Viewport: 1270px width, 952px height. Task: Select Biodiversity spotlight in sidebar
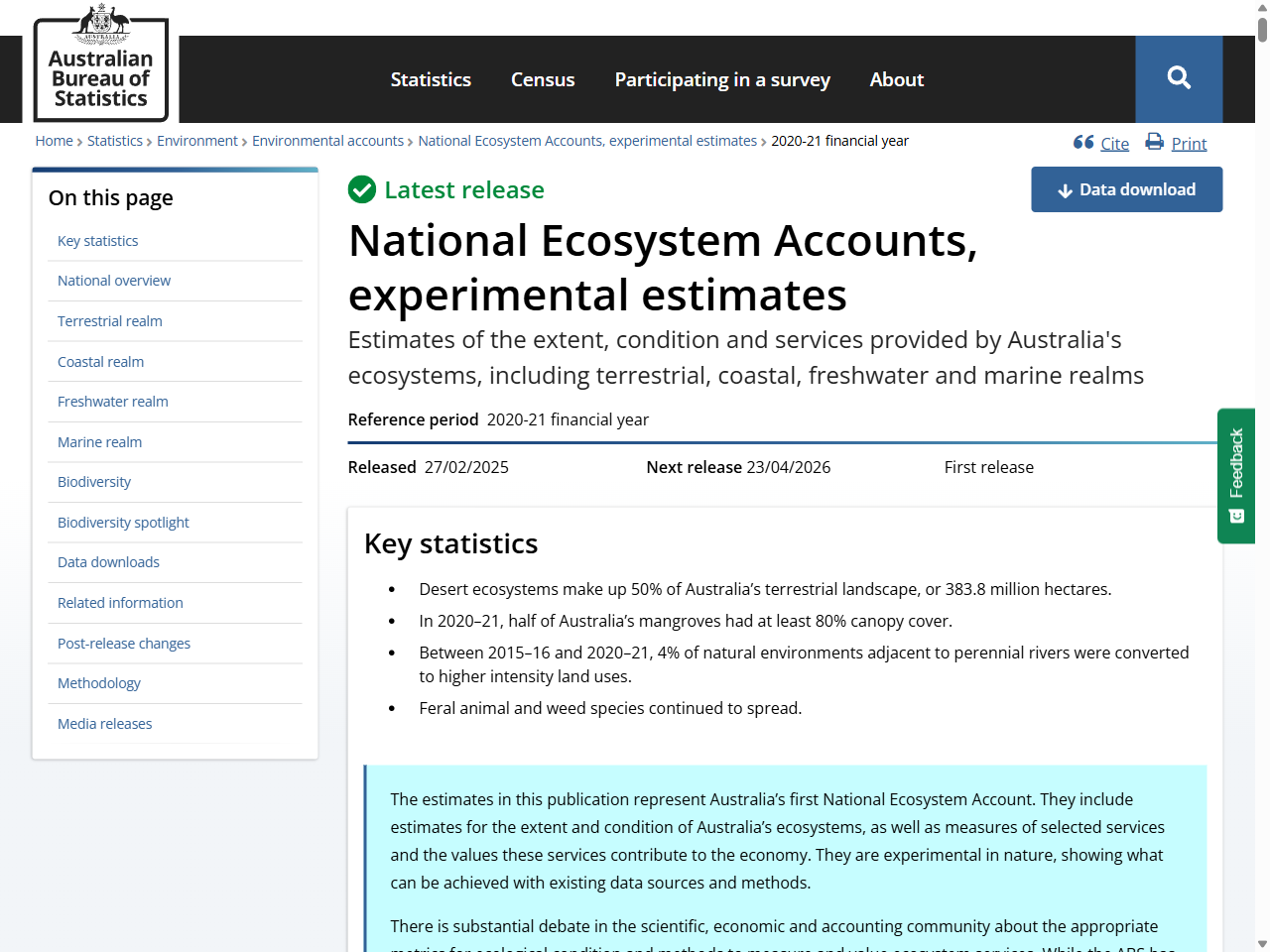(x=123, y=522)
